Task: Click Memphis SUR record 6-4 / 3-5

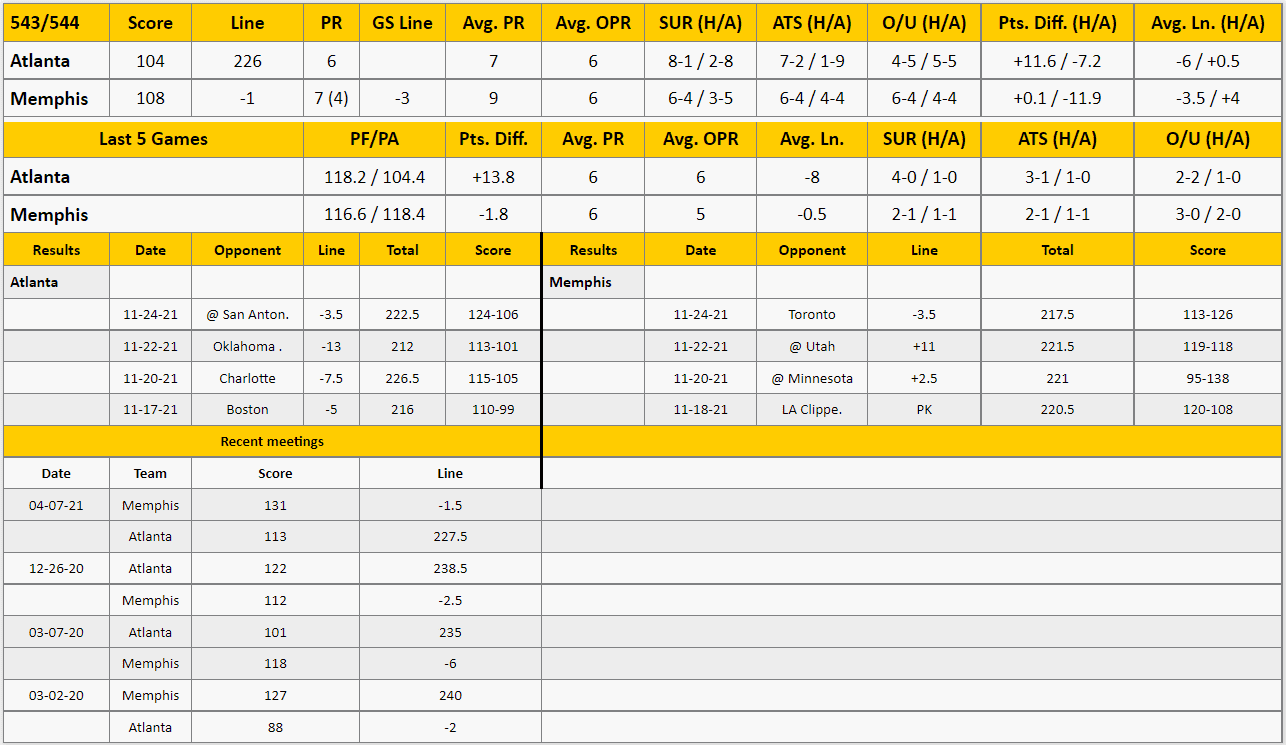Action: click(x=700, y=99)
